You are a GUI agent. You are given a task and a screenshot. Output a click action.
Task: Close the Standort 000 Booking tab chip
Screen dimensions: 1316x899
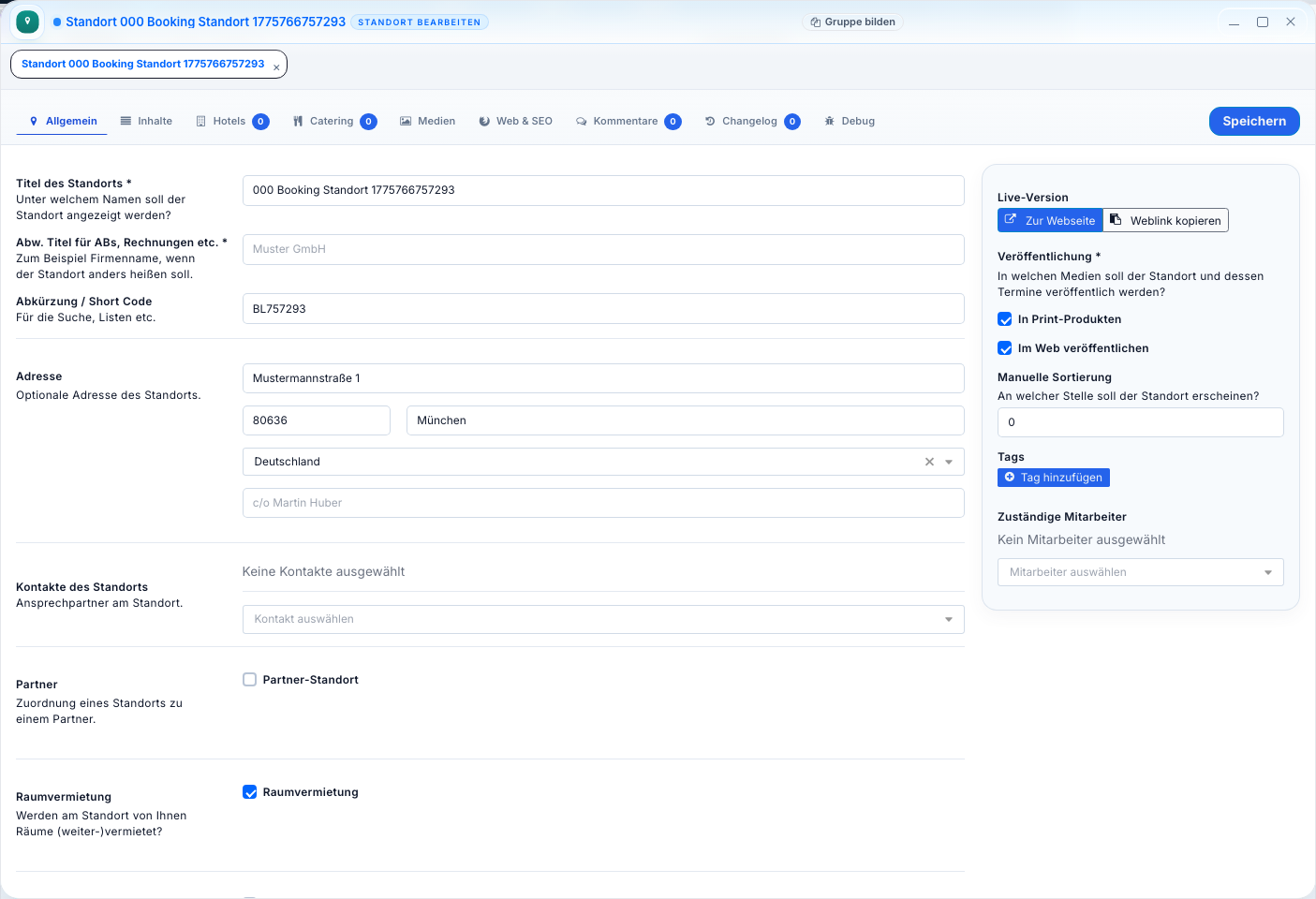[276, 67]
